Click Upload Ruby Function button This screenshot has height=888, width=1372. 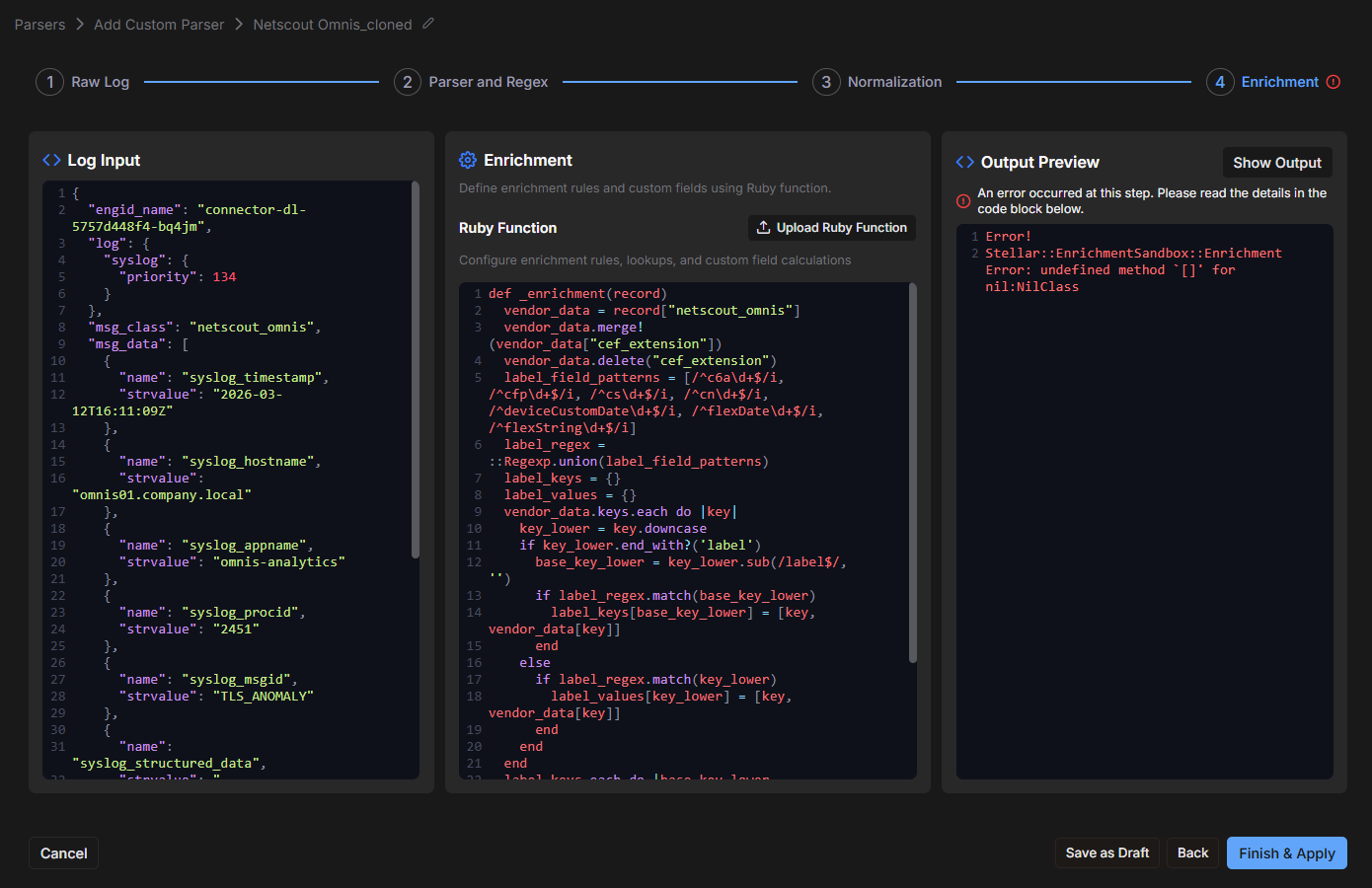click(x=832, y=228)
